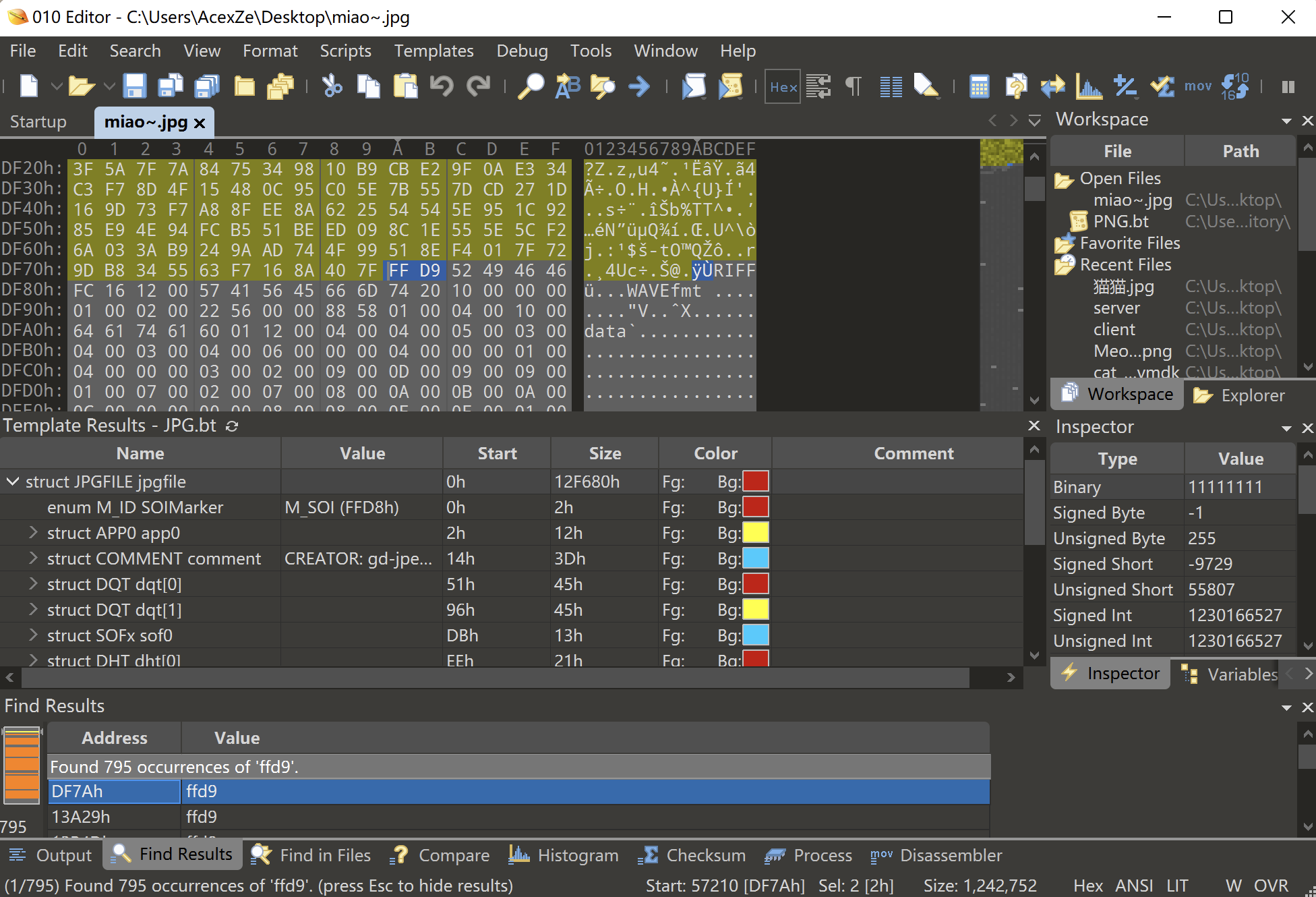Toggle the Hex edit mode button
The image size is (1316, 897).
point(783,86)
